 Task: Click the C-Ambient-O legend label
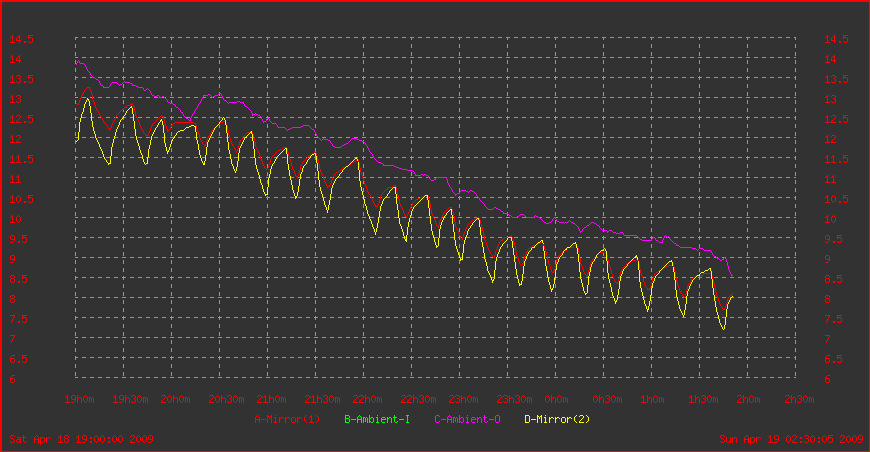(467, 419)
